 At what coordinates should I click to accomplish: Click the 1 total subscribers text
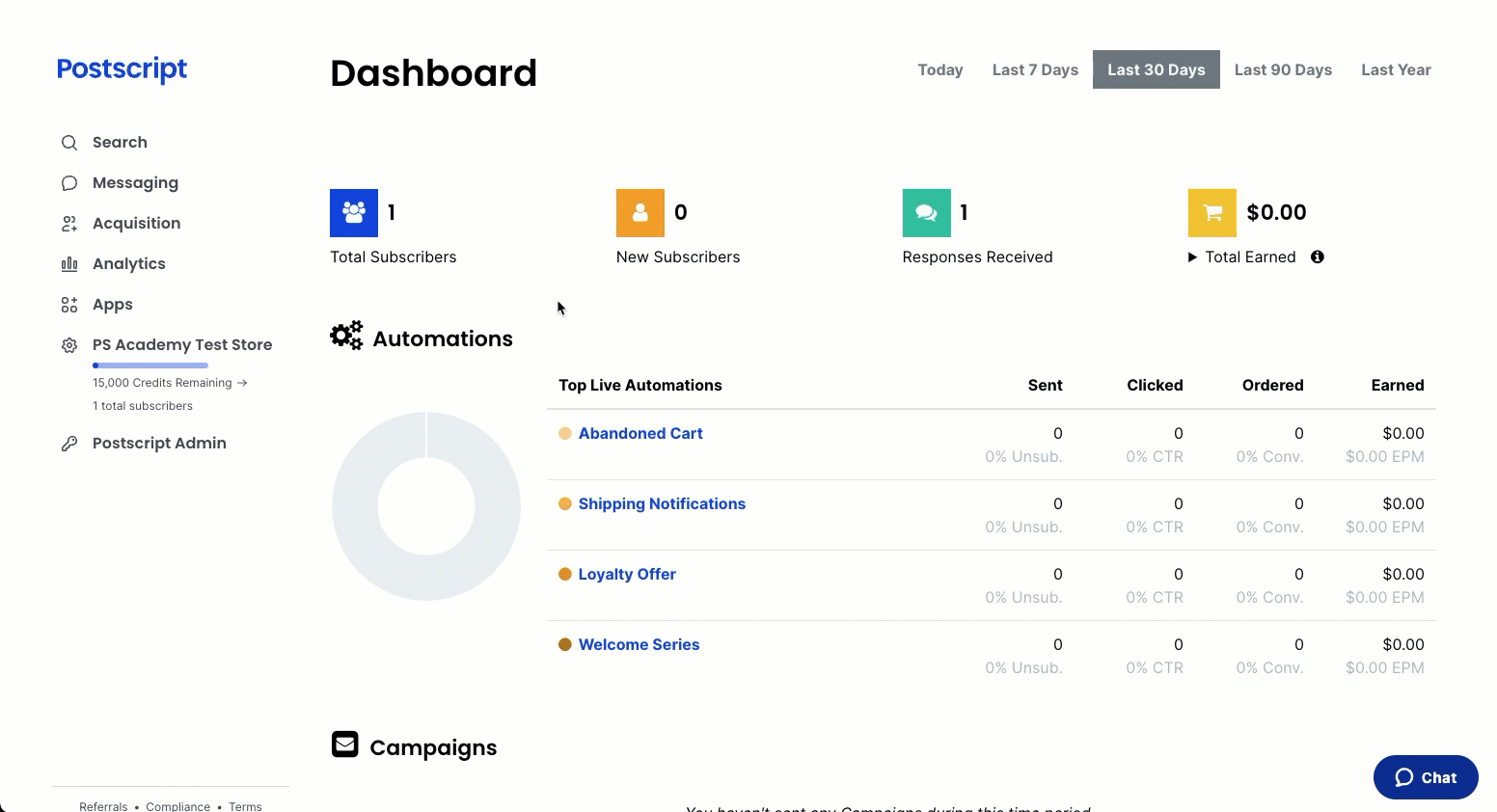coord(143,406)
